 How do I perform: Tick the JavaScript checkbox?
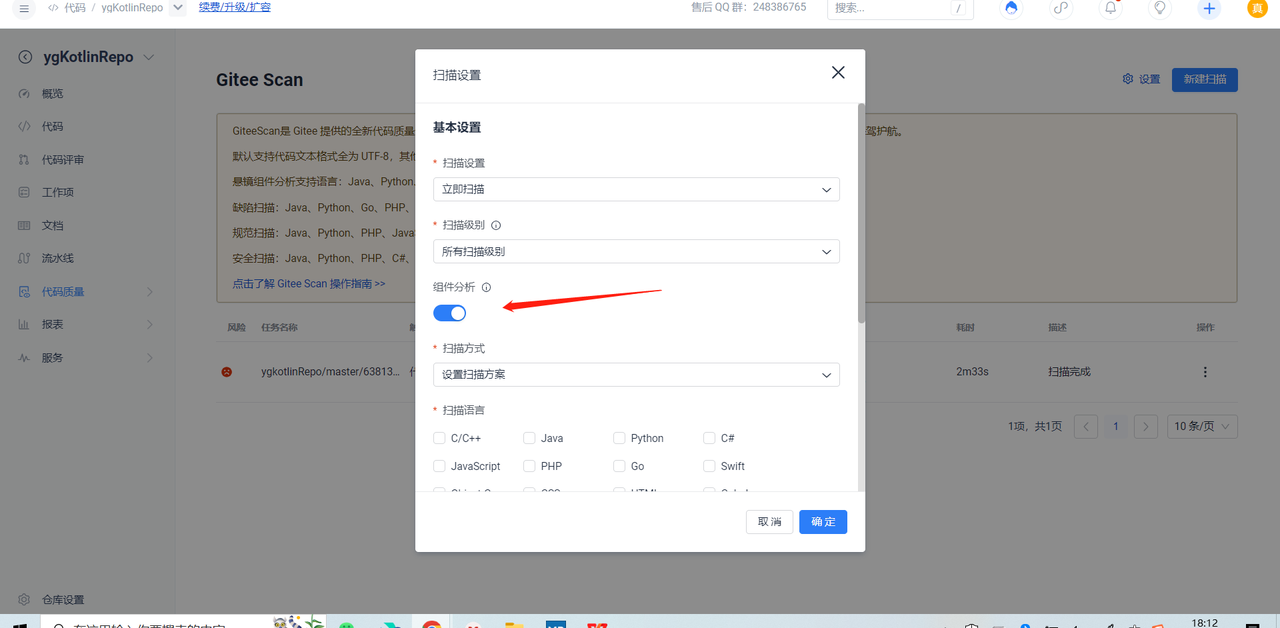click(439, 466)
